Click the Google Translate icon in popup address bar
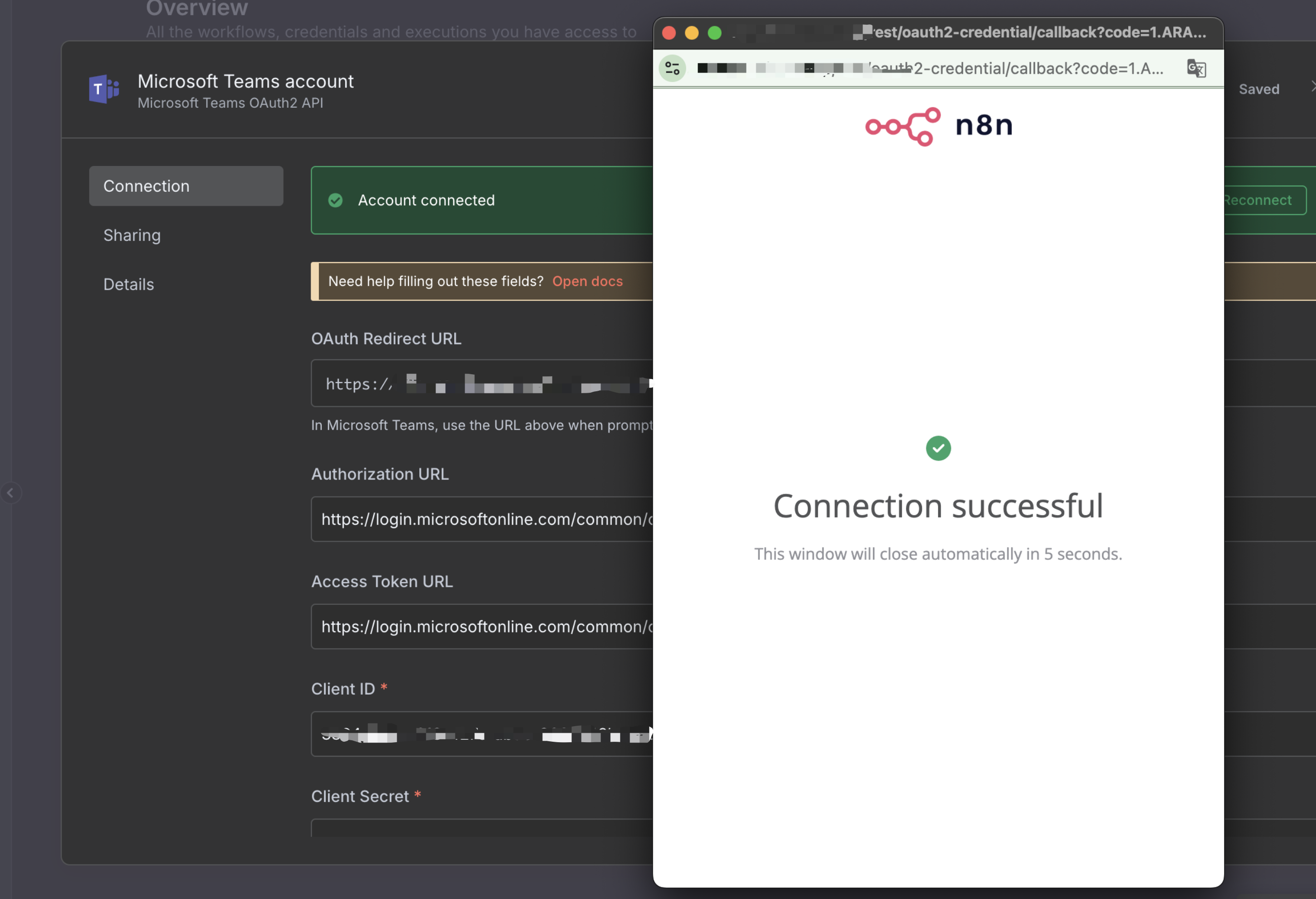 click(x=1196, y=68)
